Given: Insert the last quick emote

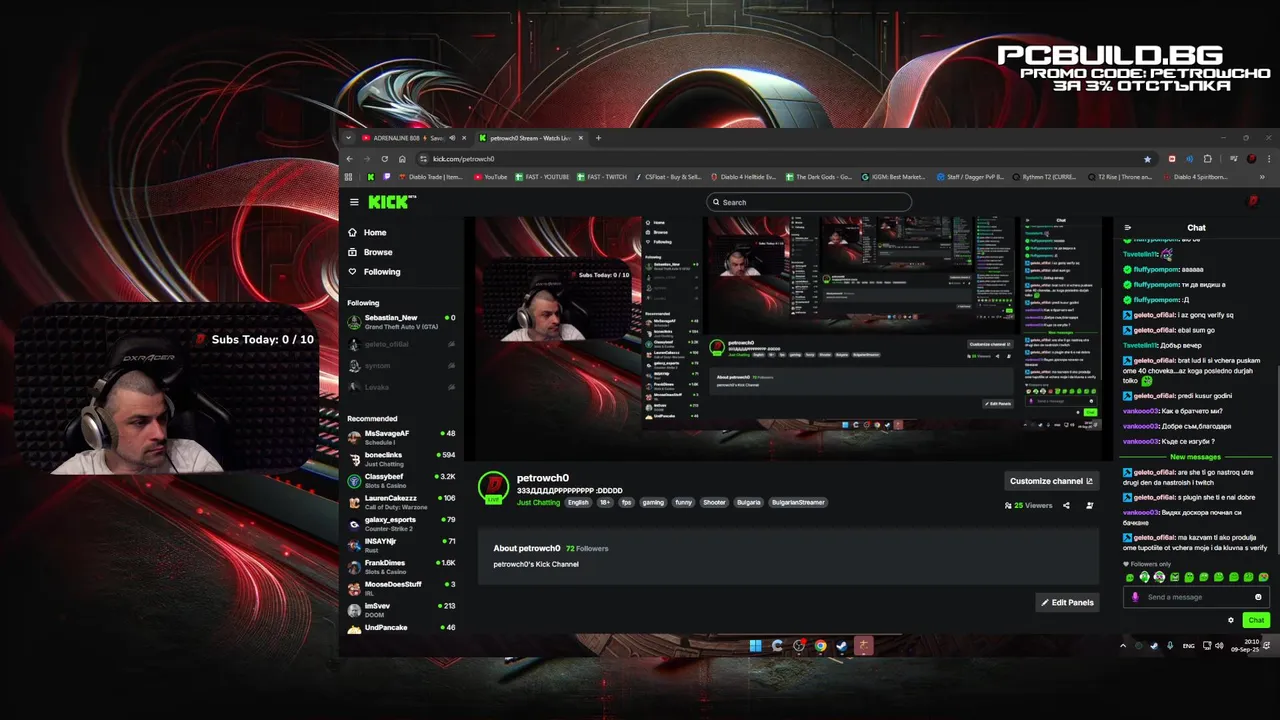Looking at the screenshot, I should click(x=1263, y=577).
